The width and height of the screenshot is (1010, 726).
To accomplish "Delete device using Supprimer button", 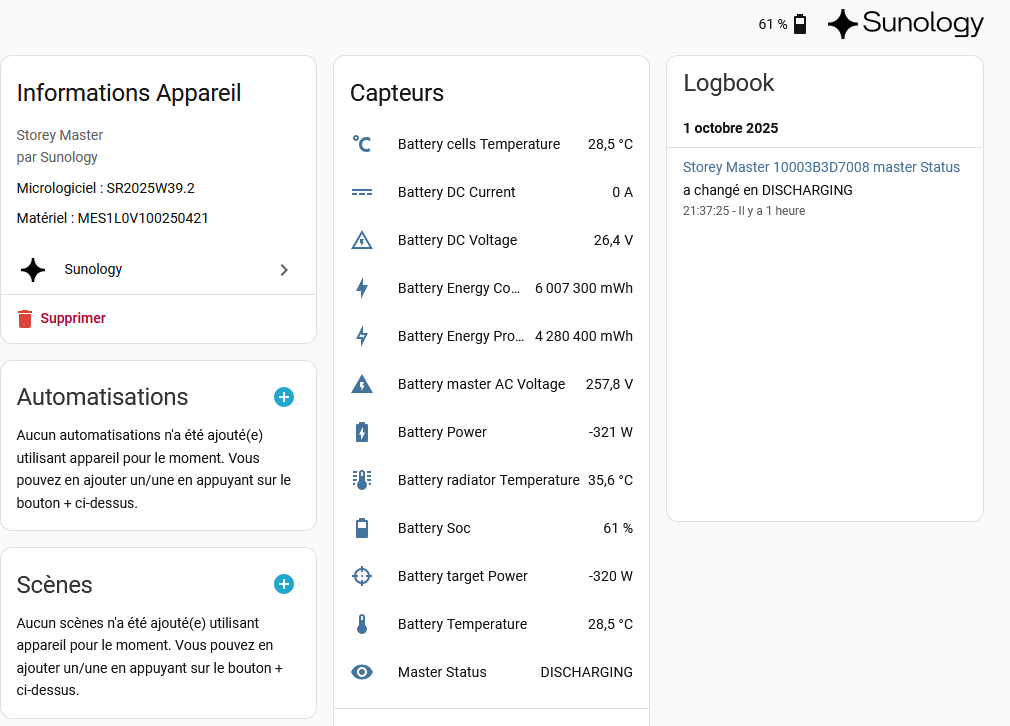I will coord(62,318).
